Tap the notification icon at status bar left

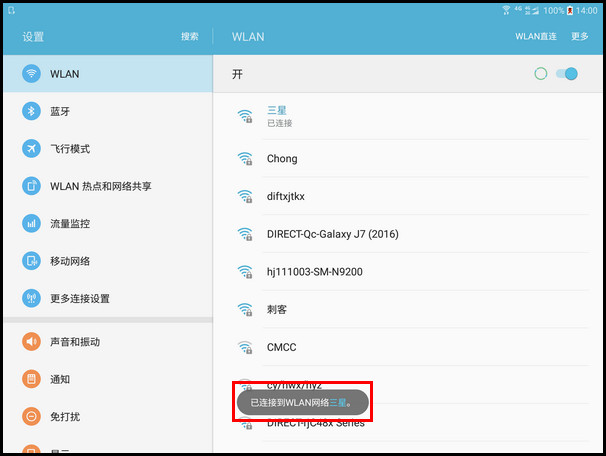point(11,10)
